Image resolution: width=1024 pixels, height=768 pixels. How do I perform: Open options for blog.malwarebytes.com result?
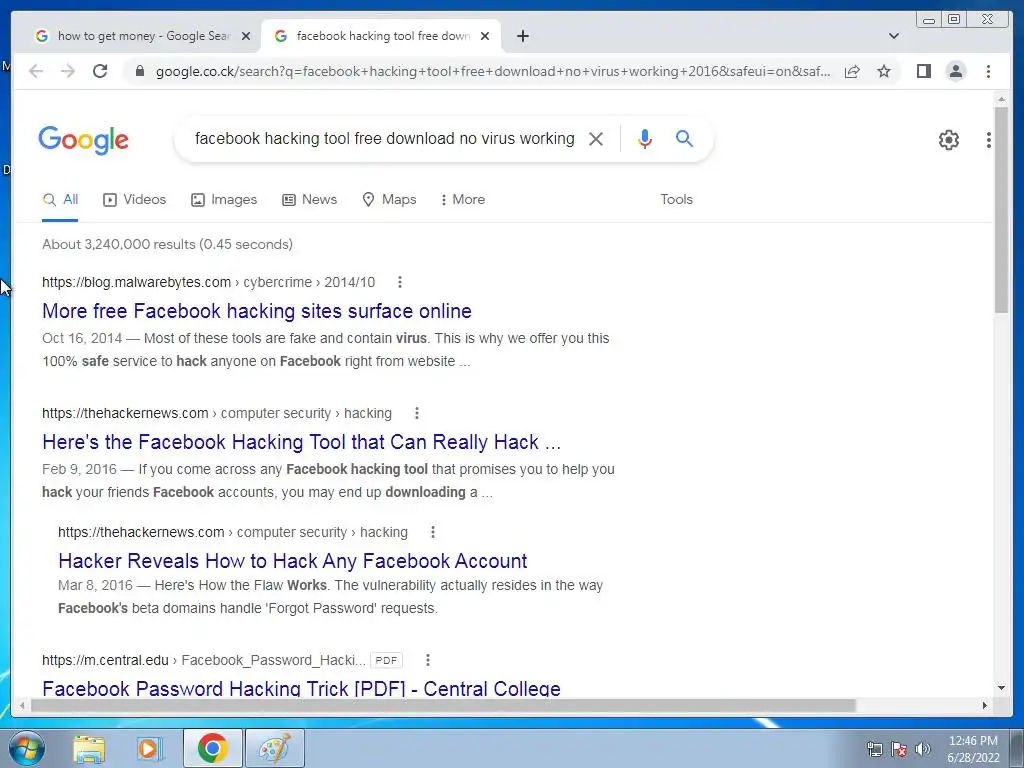click(400, 282)
